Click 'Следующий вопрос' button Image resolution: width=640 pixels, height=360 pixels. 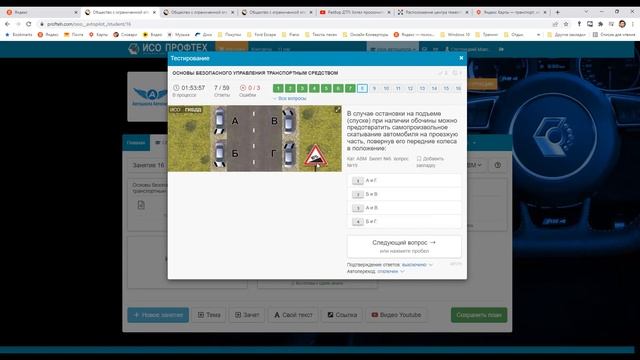pyautogui.click(x=404, y=246)
